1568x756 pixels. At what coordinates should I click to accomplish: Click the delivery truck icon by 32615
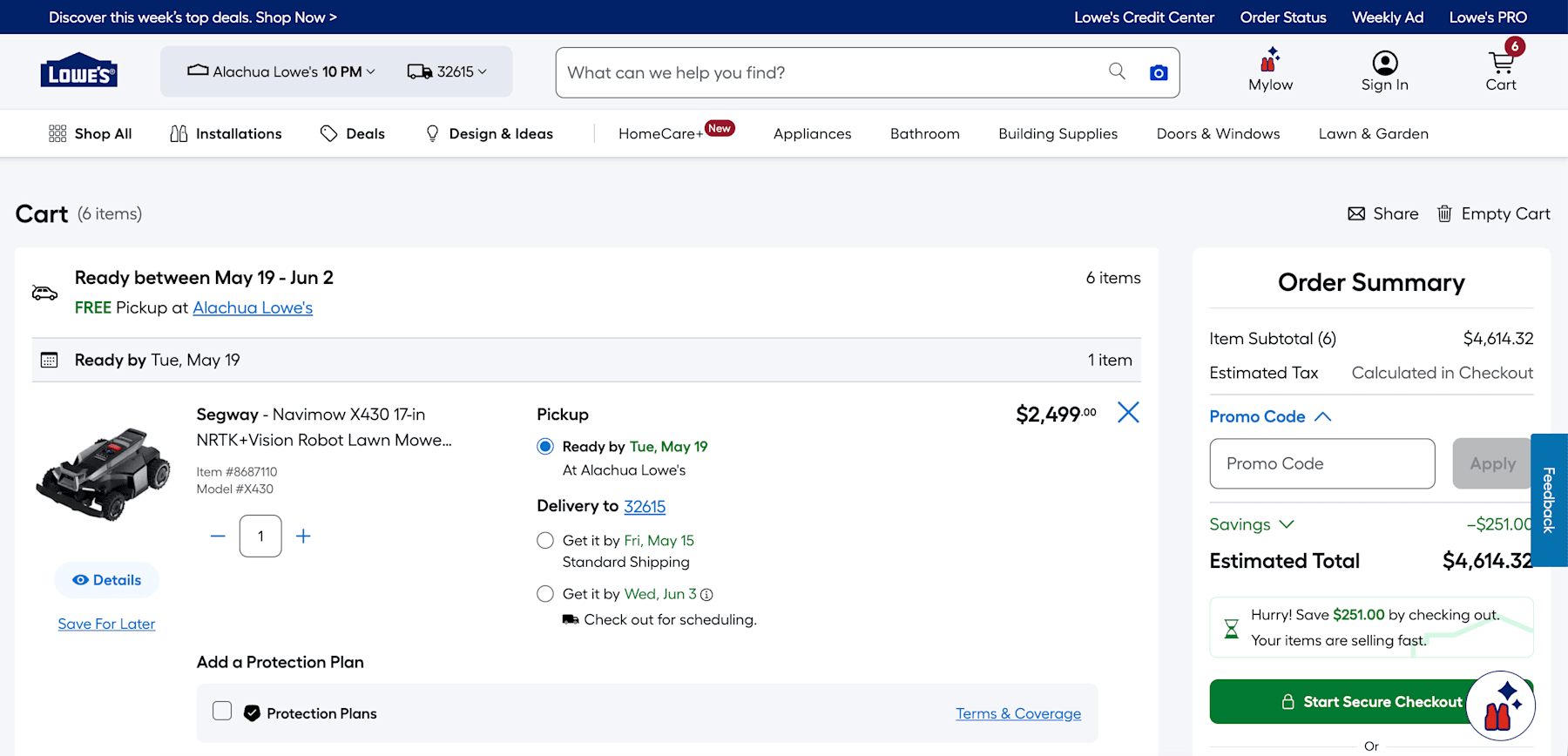click(x=420, y=71)
